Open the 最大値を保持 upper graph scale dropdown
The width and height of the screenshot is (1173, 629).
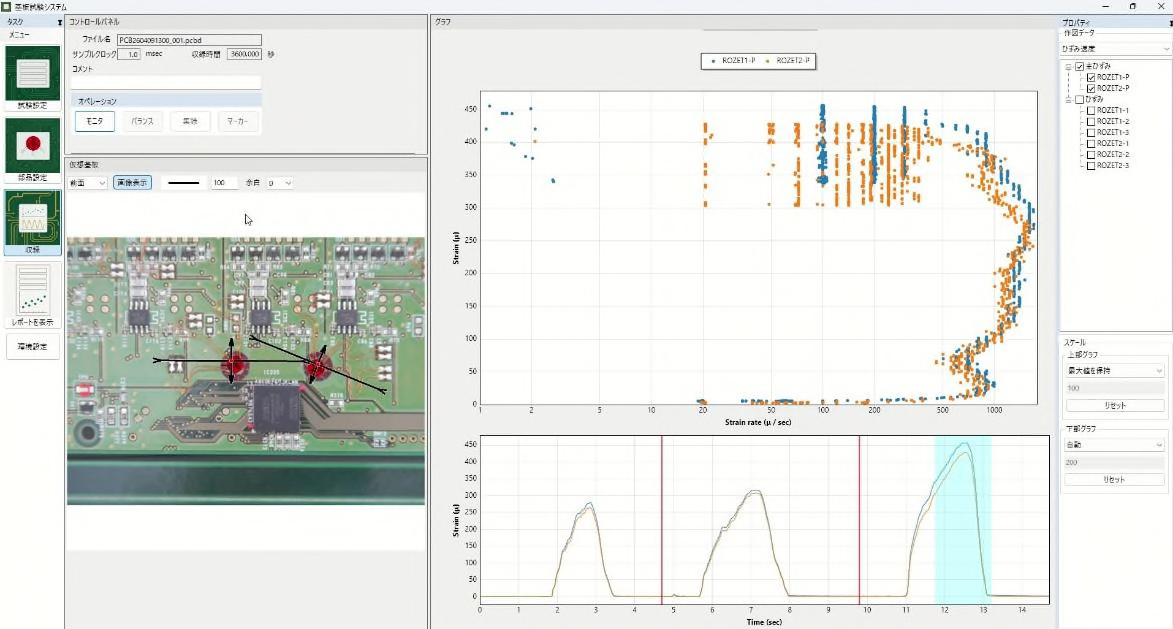pos(1115,370)
